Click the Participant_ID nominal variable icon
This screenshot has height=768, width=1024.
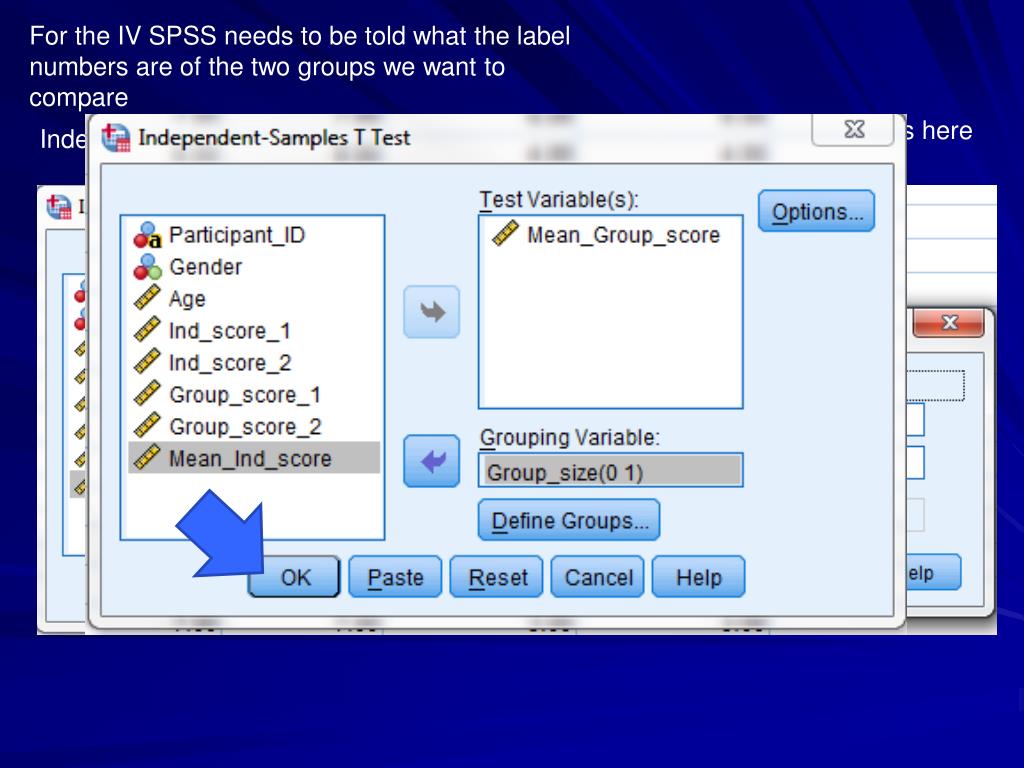point(147,235)
